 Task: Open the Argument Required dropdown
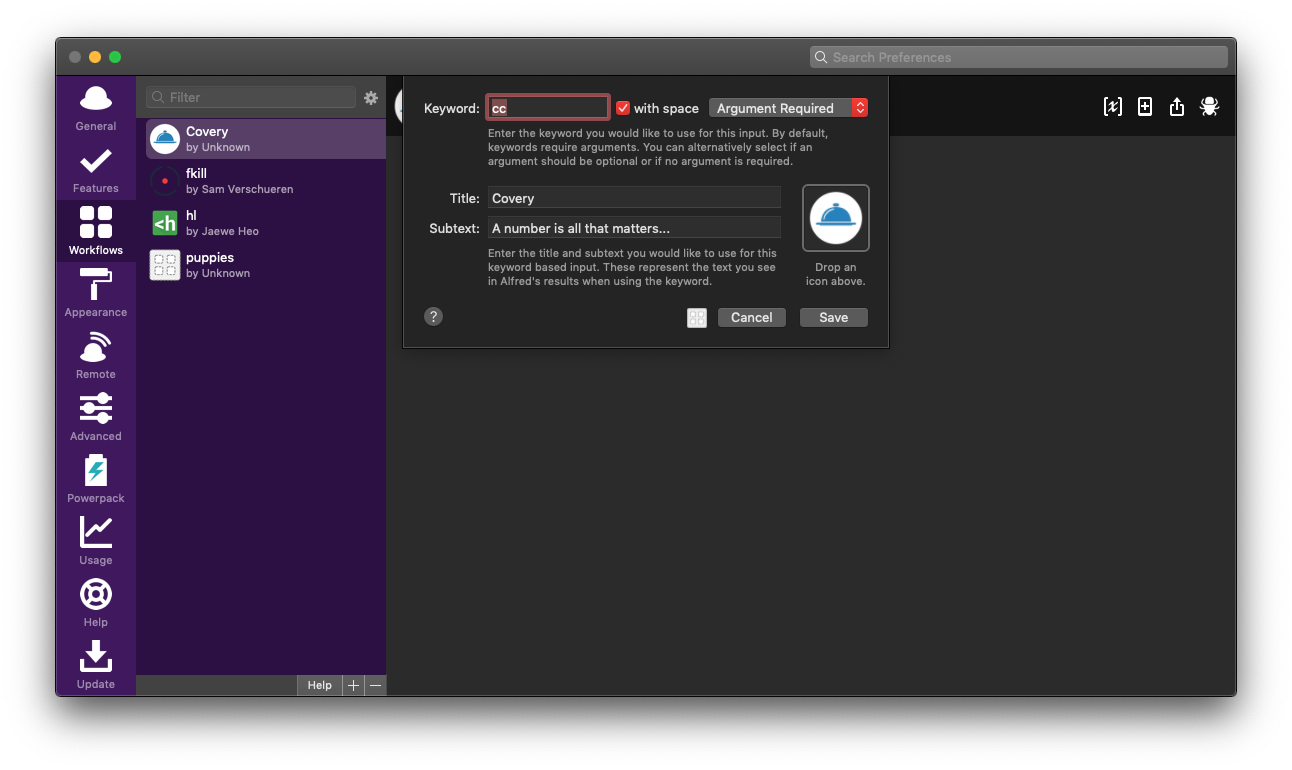(788, 108)
